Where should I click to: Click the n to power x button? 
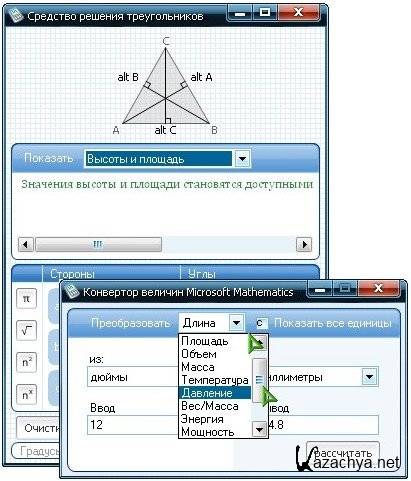point(26,395)
